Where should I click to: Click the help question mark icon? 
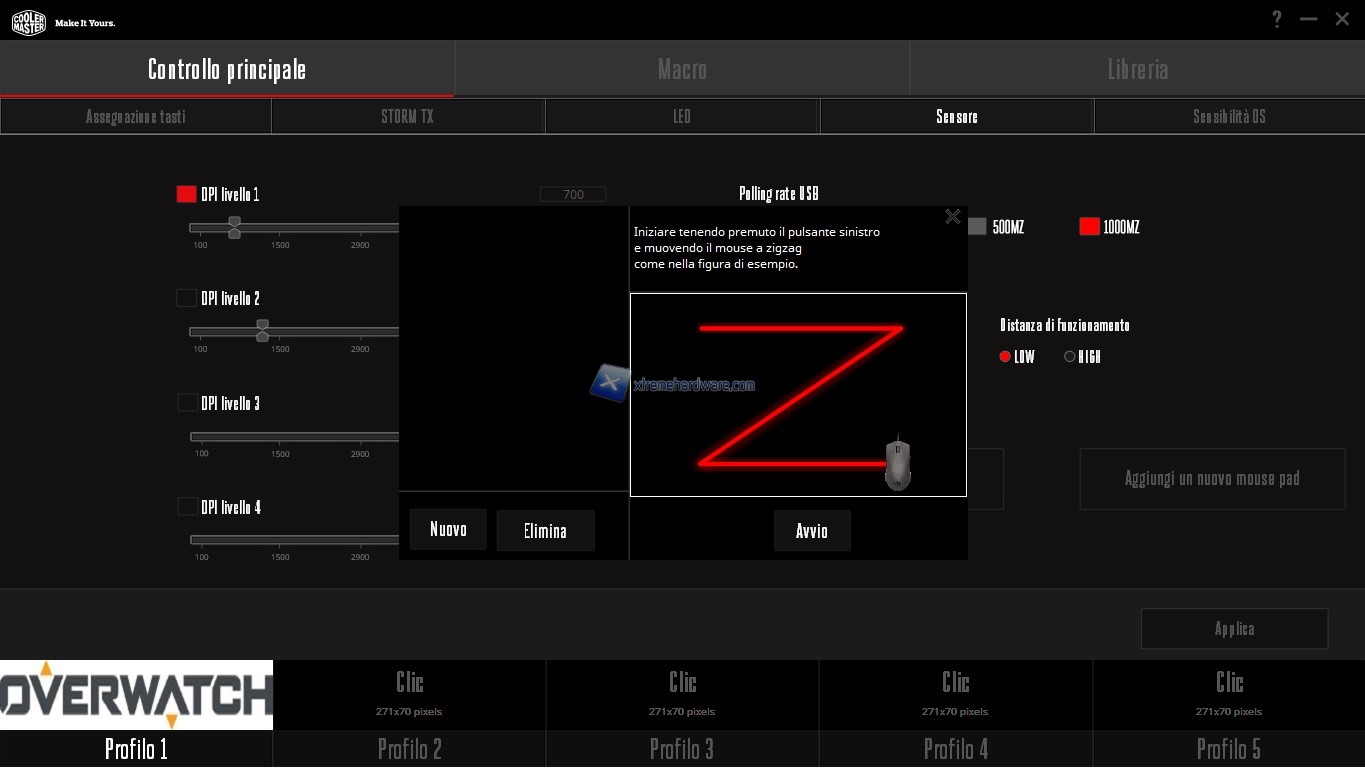point(1277,20)
